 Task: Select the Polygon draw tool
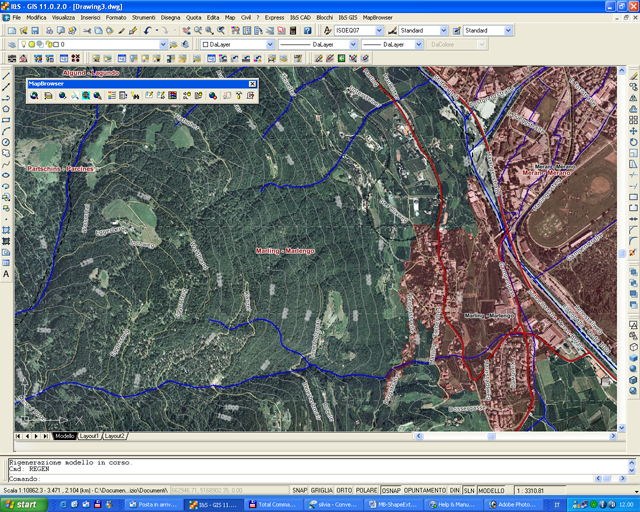point(6,109)
